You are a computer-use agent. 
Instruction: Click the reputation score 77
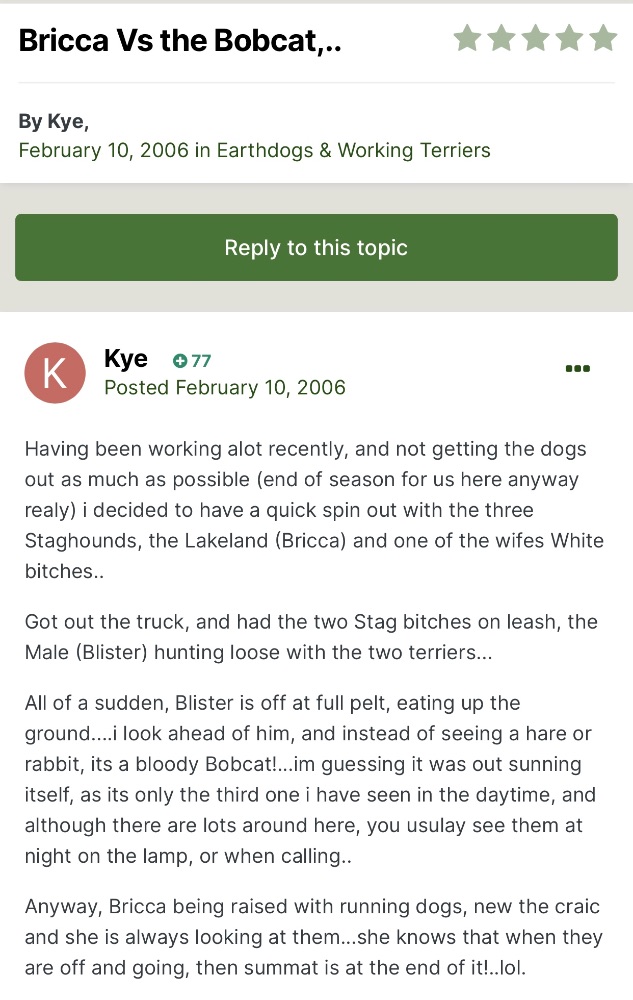[200, 361]
